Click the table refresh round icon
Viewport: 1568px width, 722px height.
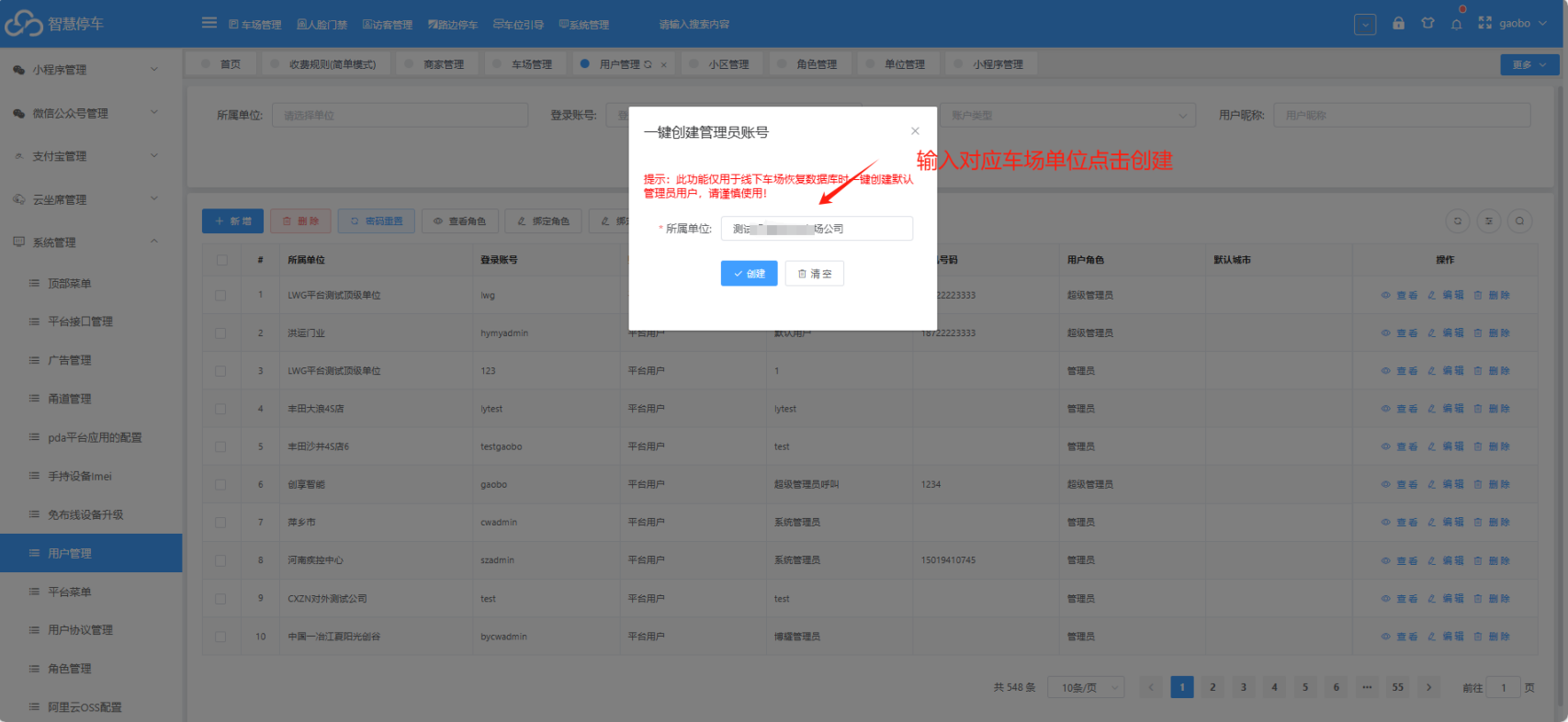1457,221
